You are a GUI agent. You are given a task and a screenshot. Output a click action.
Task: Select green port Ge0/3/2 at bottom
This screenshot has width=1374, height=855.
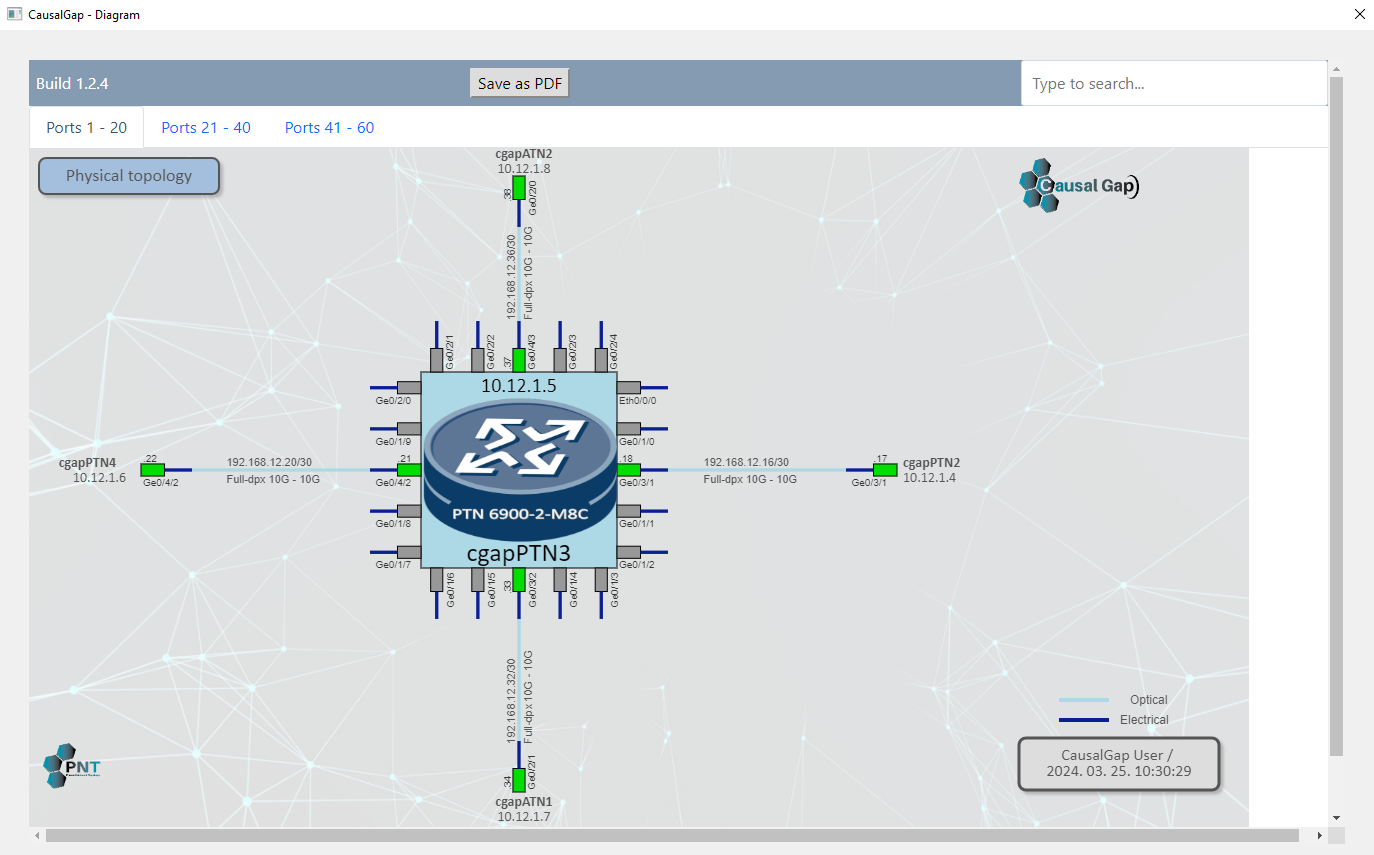(x=519, y=580)
